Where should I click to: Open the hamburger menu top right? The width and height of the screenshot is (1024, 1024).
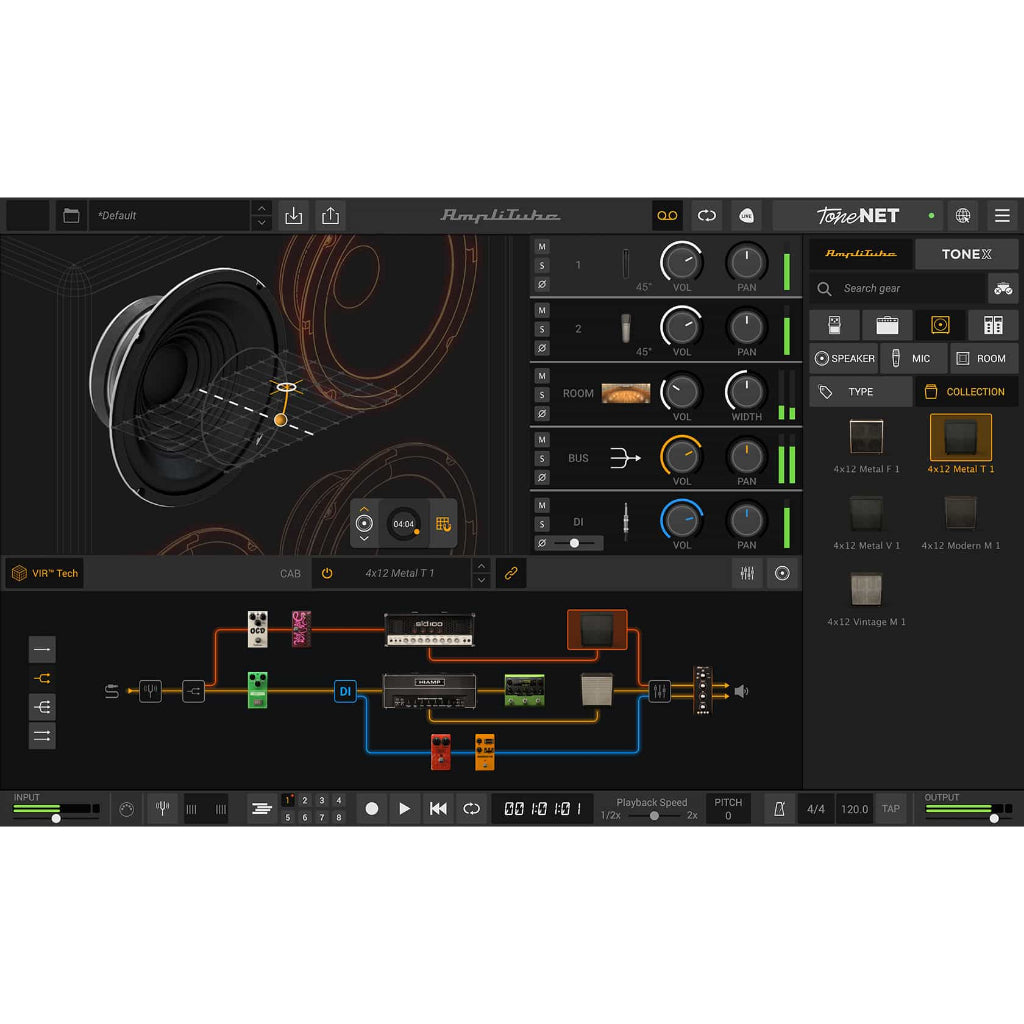coord(1001,215)
